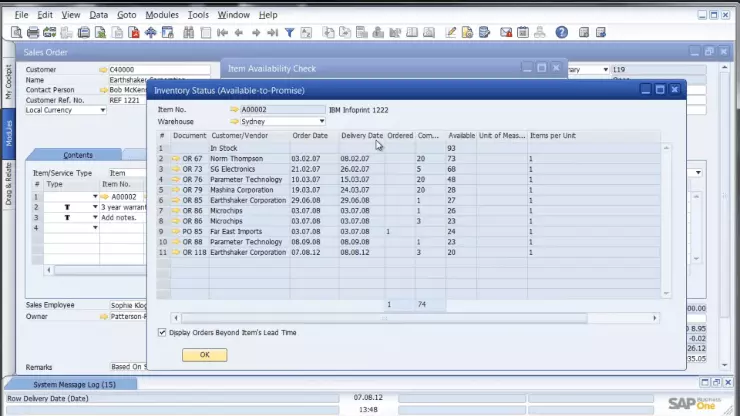Screen dimensions: 740x416
Task: Open Messages/Alerts envelope icon
Action: pyautogui.click(x=506, y=33)
